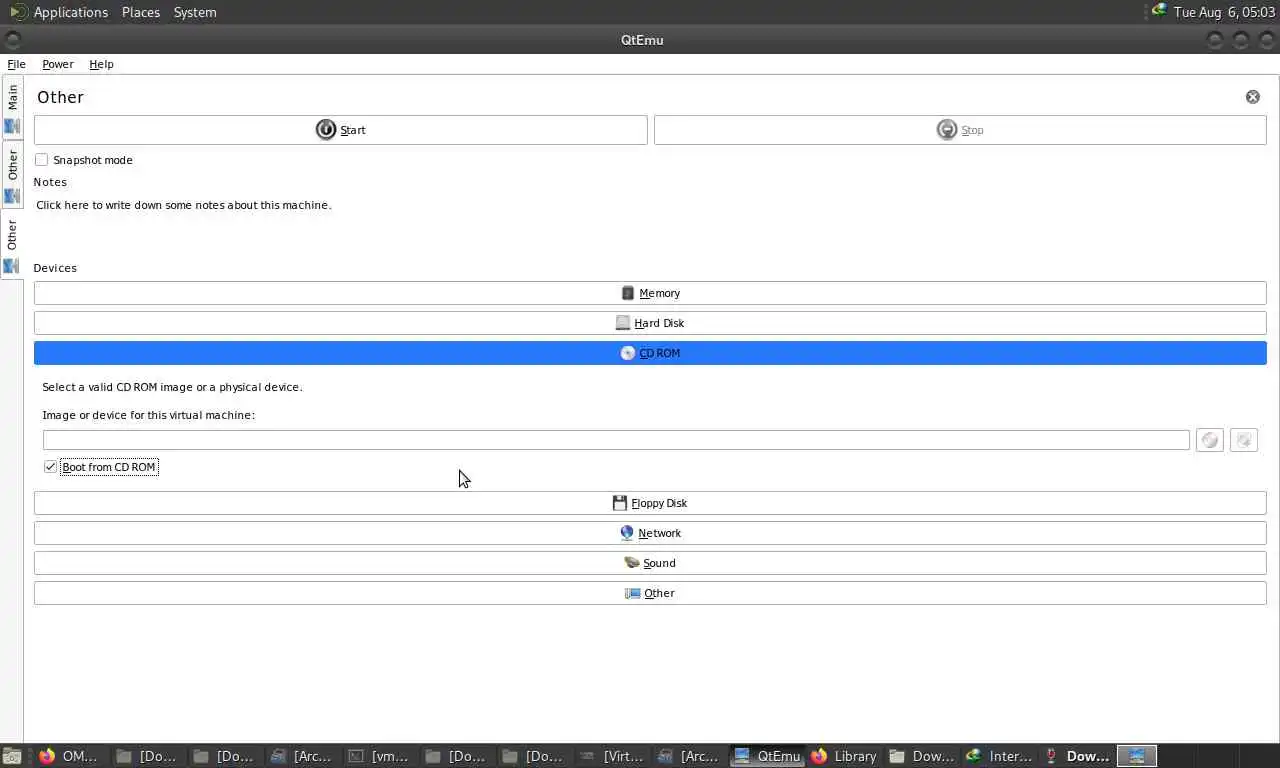Open the Places menu
This screenshot has width=1280, height=768.
[141, 12]
